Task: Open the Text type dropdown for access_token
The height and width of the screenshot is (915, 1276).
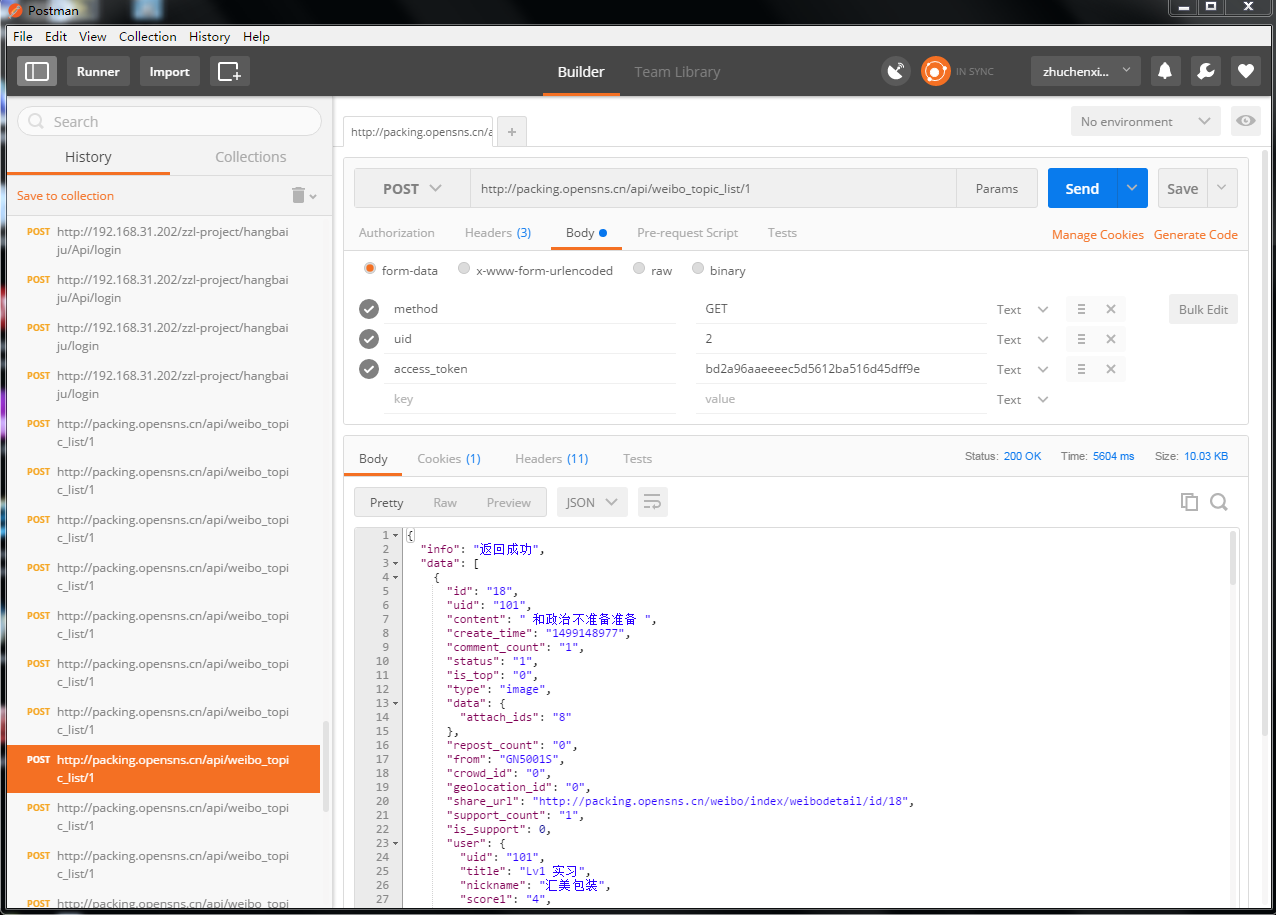Action: click(1022, 370)
